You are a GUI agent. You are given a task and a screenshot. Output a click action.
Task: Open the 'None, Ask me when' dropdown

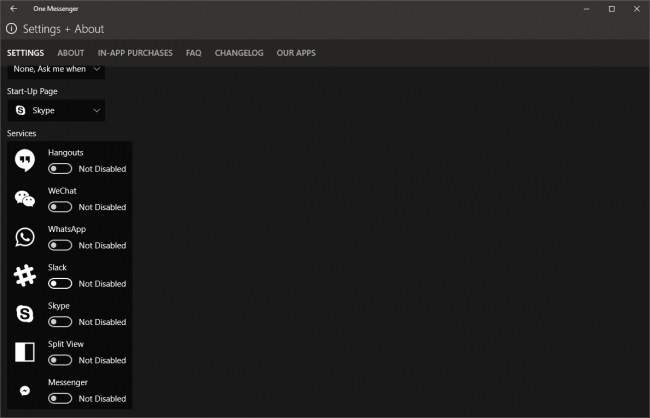(x=56, y=70)
